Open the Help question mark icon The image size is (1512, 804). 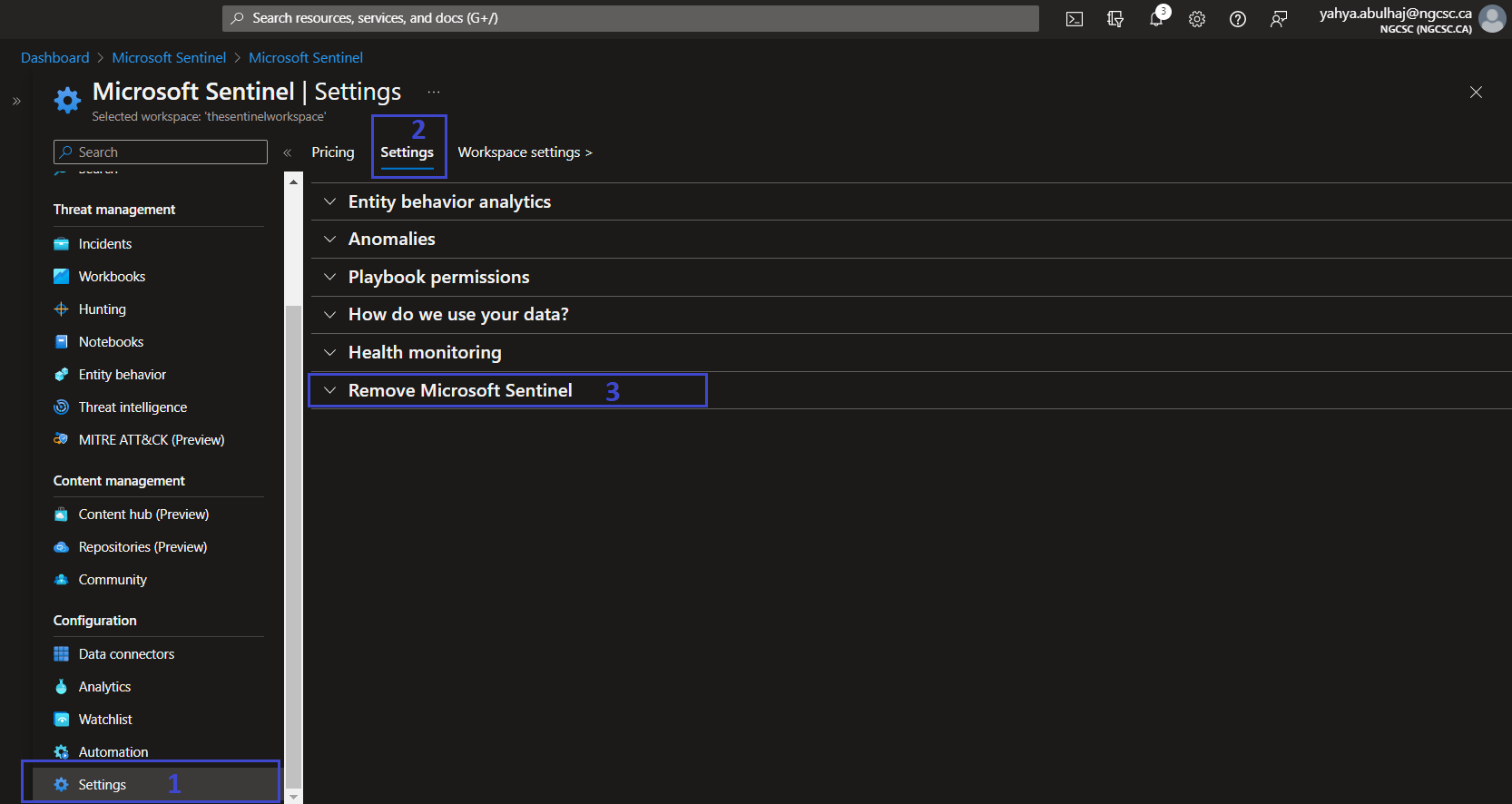pyautogui.click(x=1238, y=19)
